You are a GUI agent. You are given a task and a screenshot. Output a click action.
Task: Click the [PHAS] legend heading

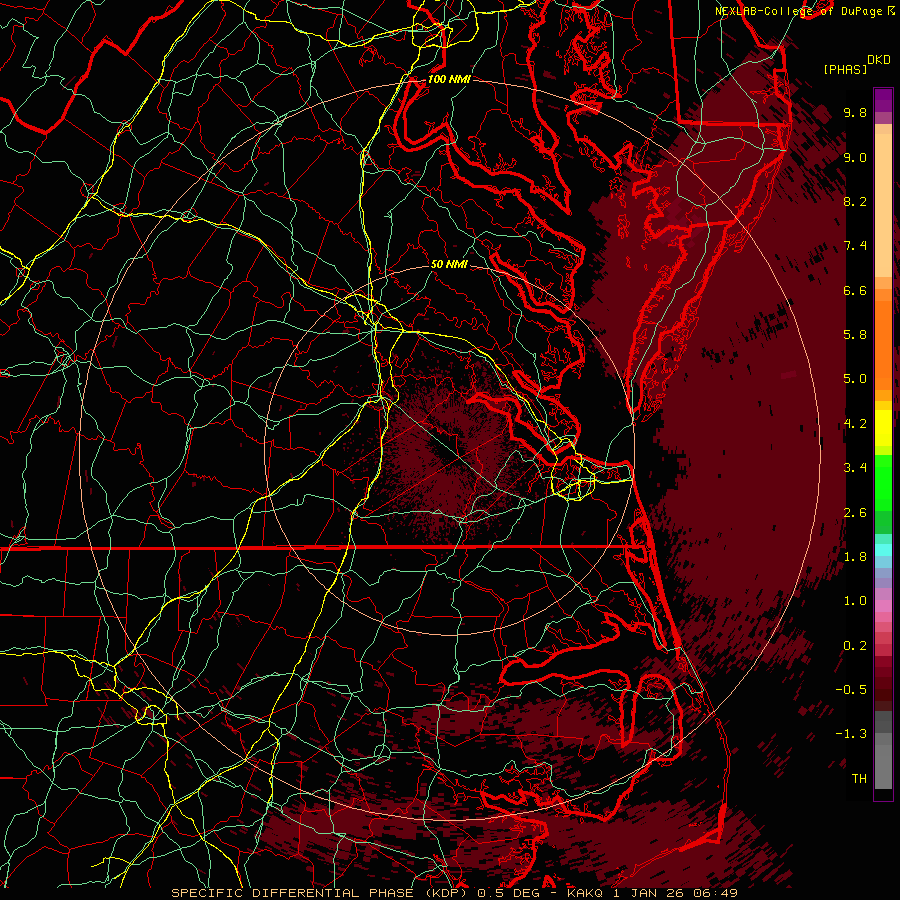[845, 69]
